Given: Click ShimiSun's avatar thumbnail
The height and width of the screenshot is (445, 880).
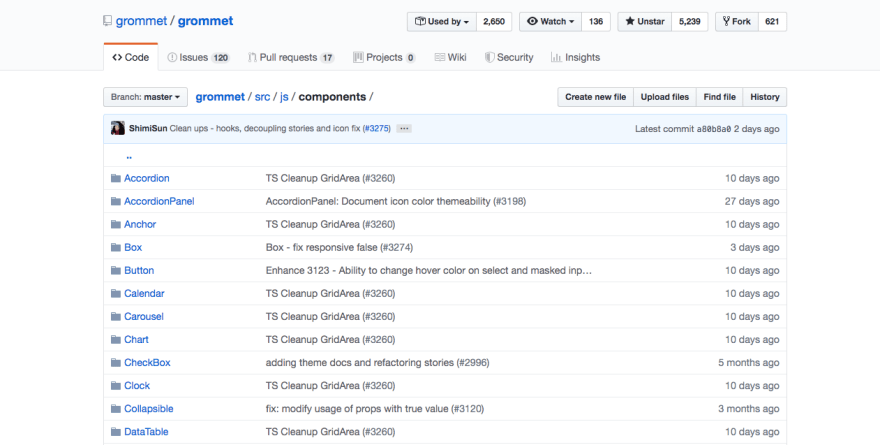Looking at the screenshot, I should click(117, 129).
